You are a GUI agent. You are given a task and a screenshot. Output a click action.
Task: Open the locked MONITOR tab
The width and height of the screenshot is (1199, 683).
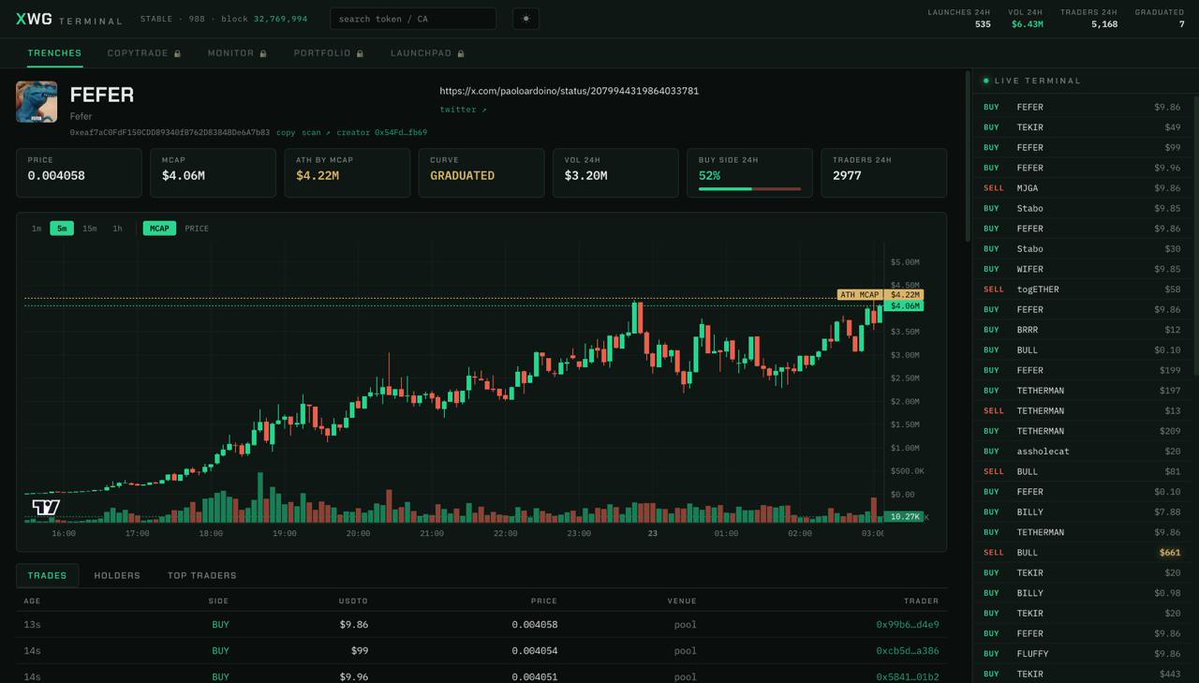click(237, 53)
